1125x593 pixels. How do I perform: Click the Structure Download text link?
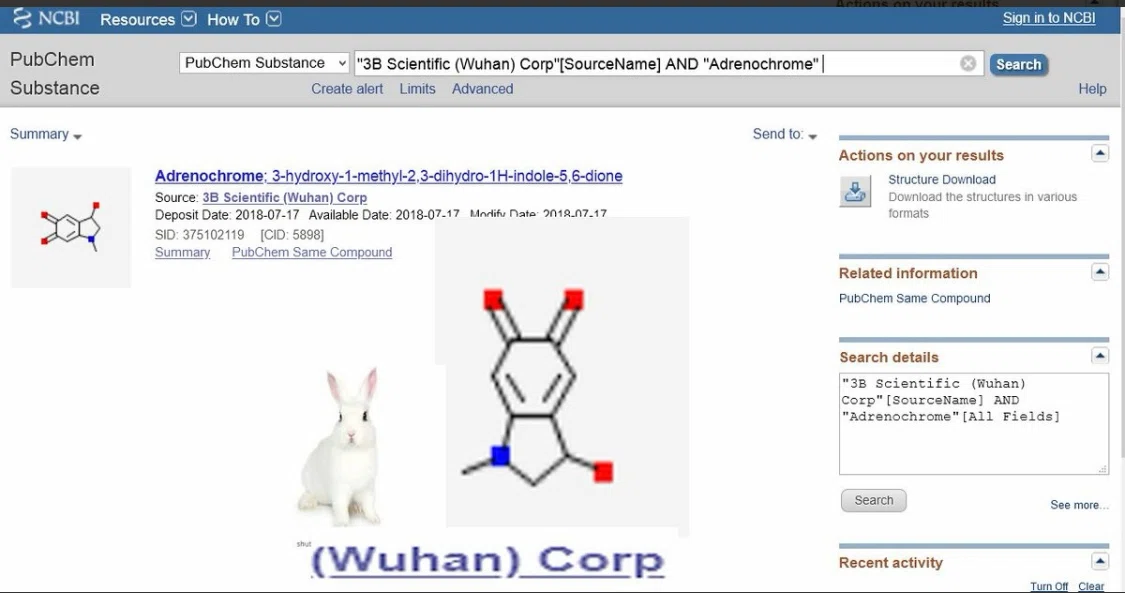pyautogui.click(x=941, y=179)
